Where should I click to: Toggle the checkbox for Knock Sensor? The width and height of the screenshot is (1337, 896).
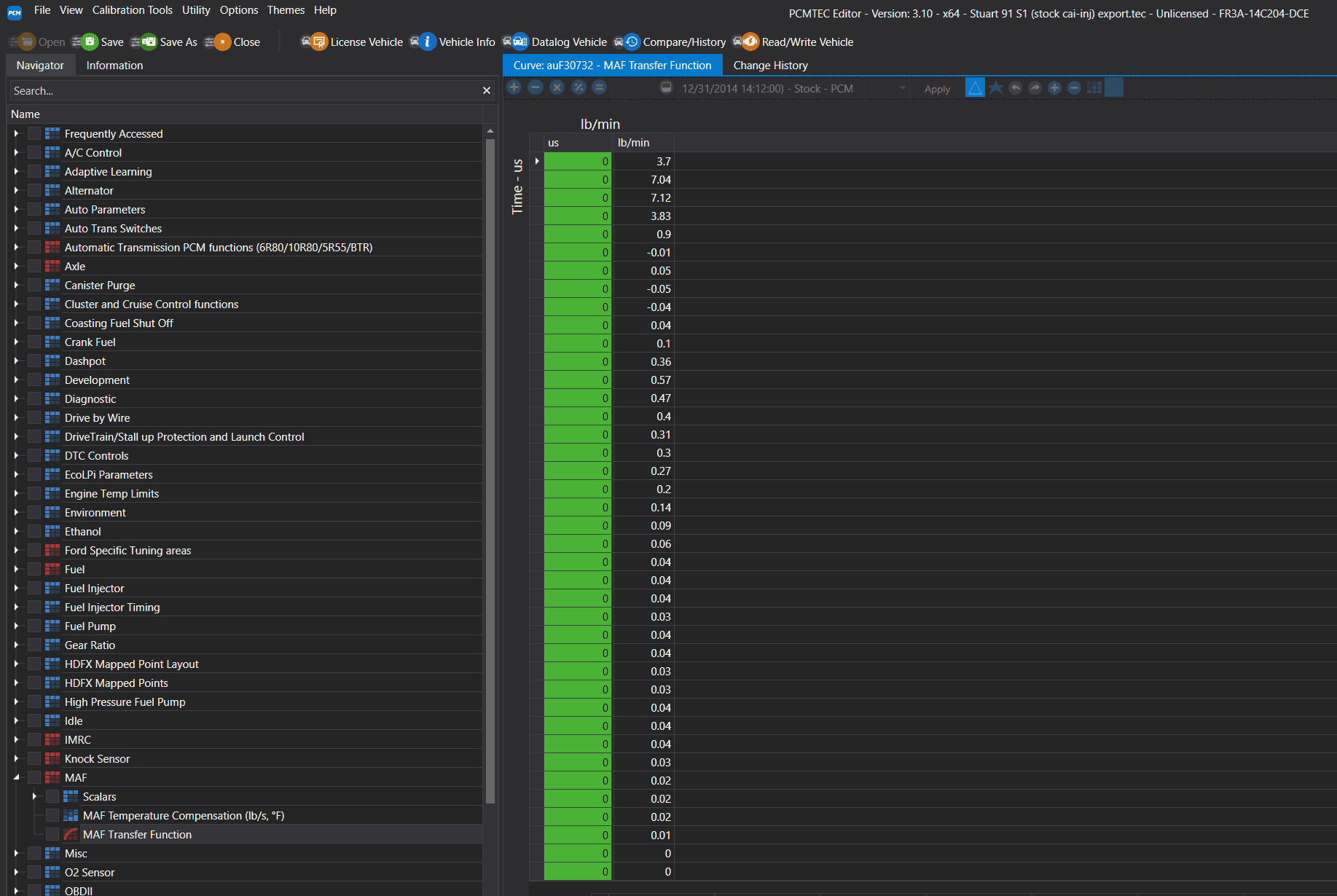coord(34,758)
